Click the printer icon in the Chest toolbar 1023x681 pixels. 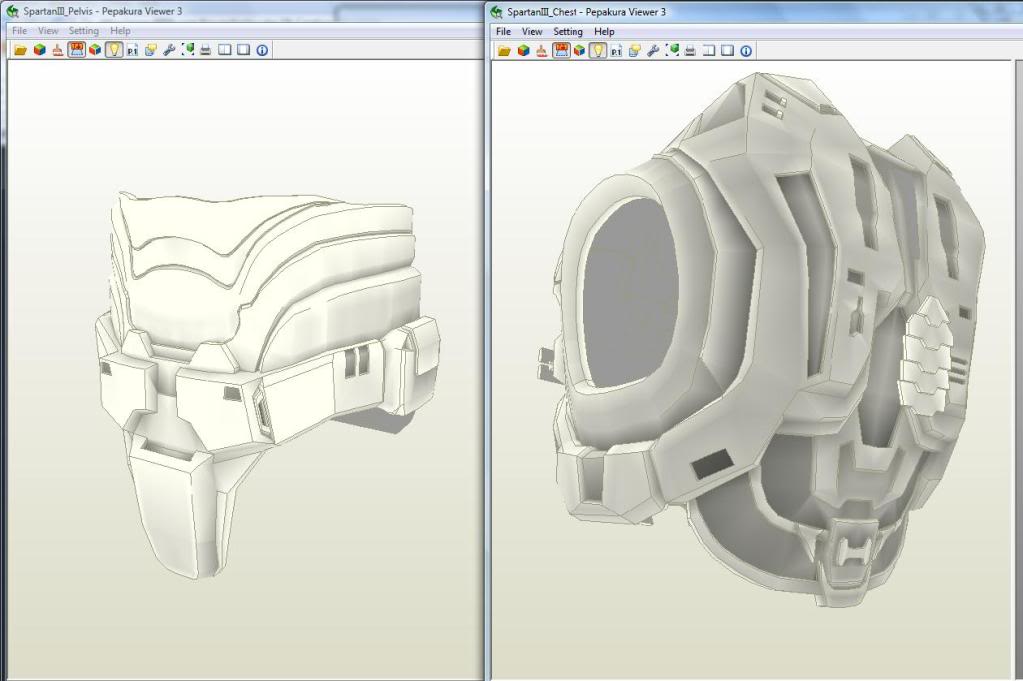690,51
